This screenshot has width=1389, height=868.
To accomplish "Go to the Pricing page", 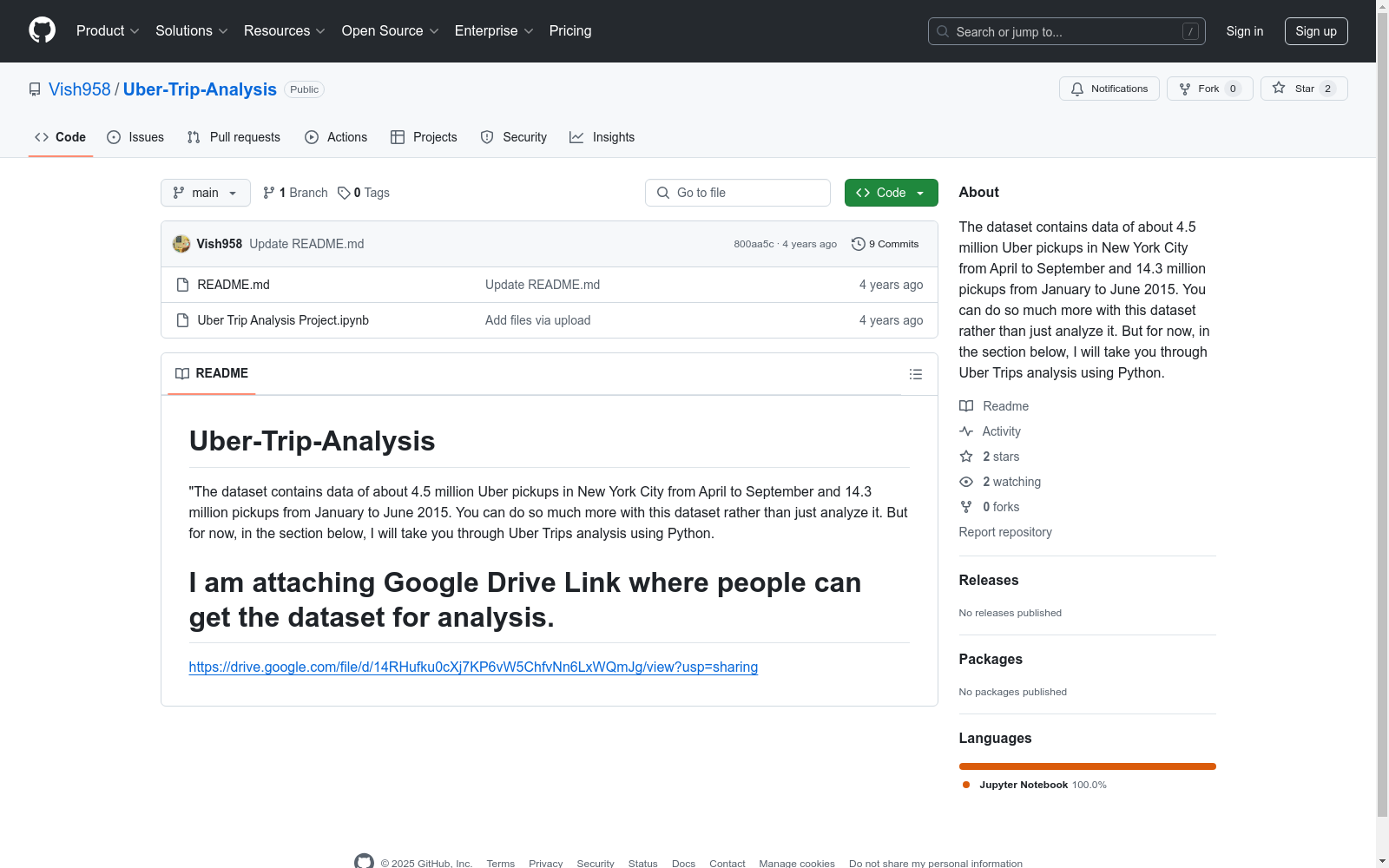I will click(570, 31).
